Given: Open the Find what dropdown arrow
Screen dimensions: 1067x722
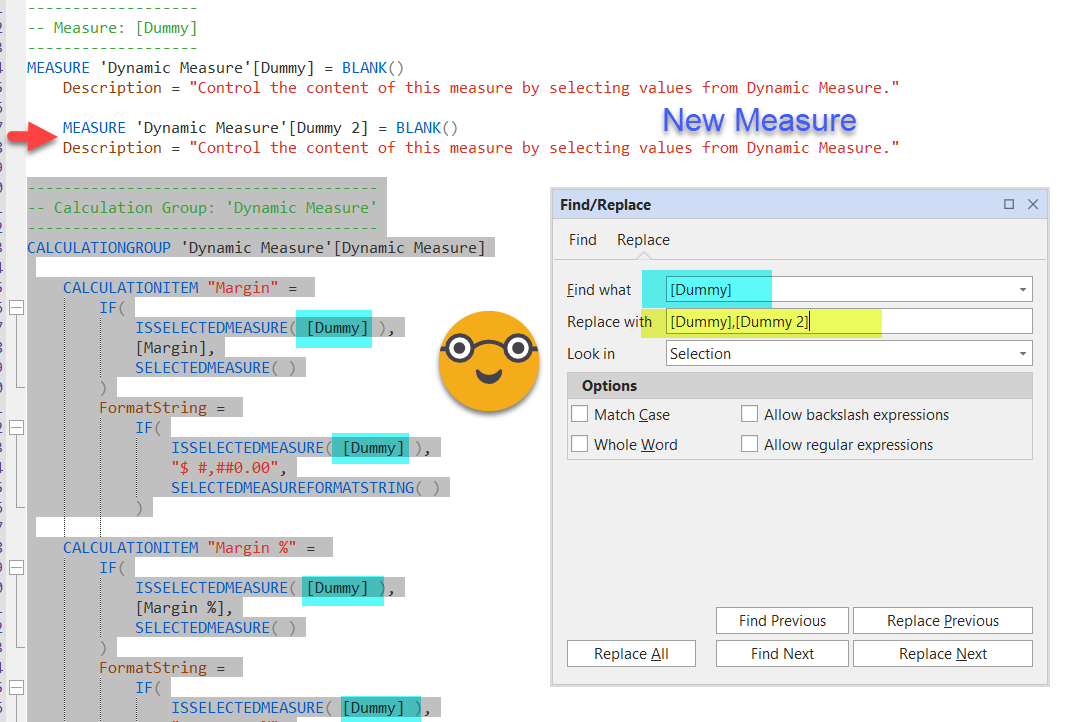Looking at the screenshot, I should (1022, 290).
